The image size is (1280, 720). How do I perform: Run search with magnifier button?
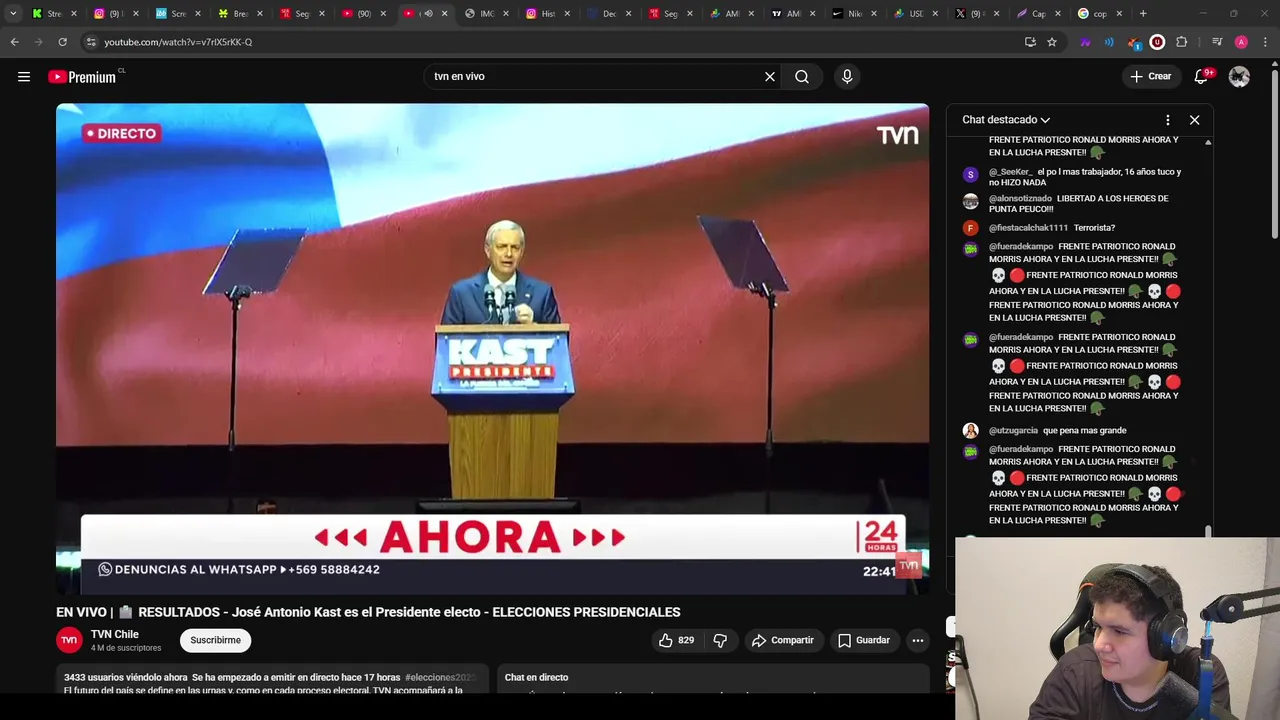pyautogui.click(x=802, y=77)
